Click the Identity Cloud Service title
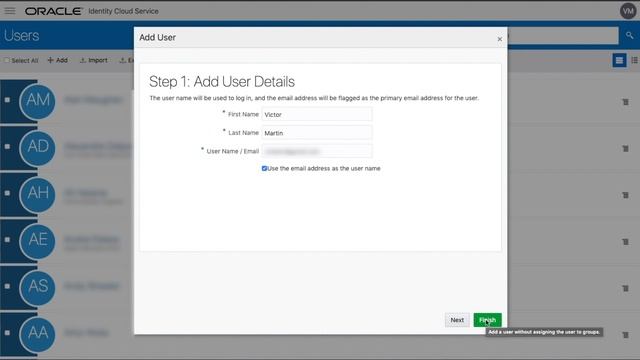 123,11
